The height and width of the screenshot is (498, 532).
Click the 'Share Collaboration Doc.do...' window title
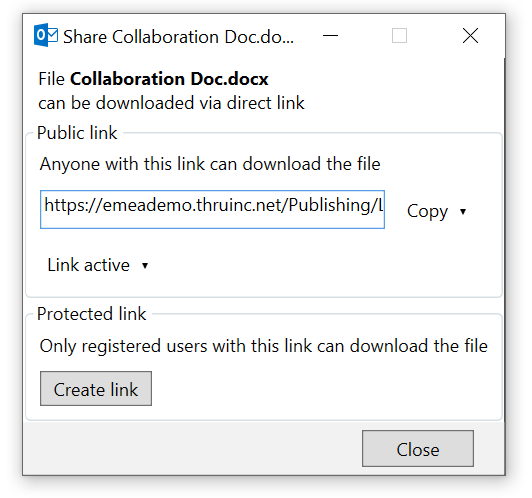pos(178,37)
